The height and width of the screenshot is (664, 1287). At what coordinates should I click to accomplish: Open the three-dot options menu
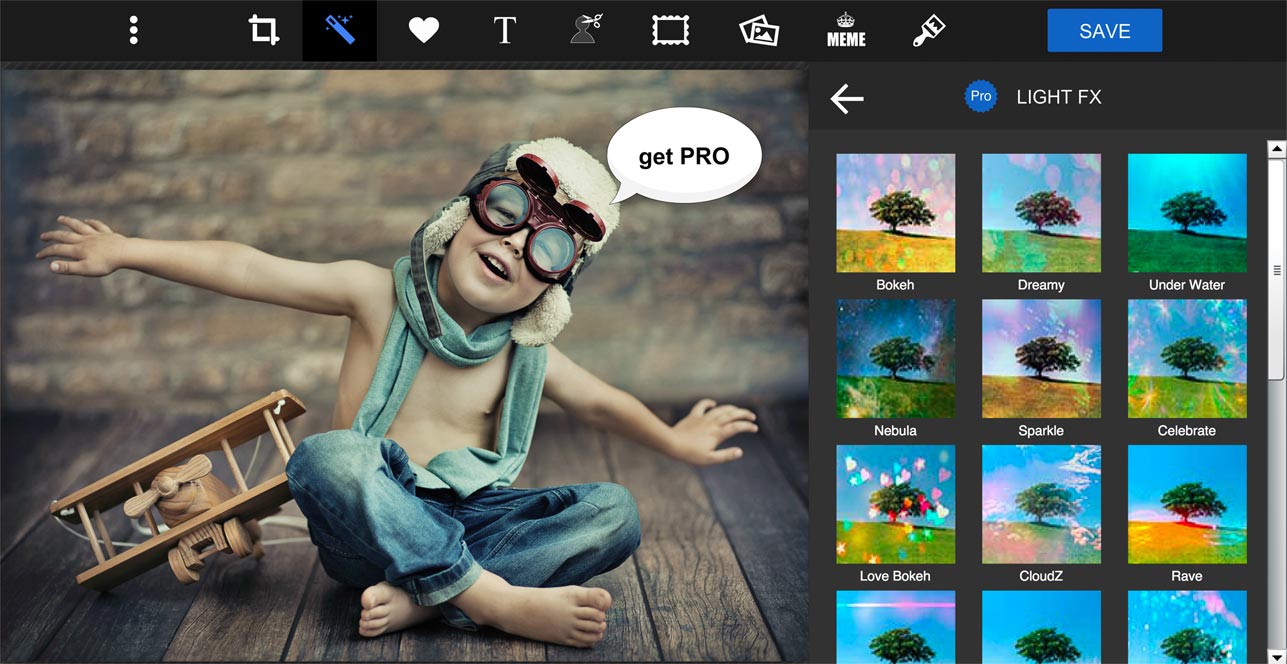point(134,30)
